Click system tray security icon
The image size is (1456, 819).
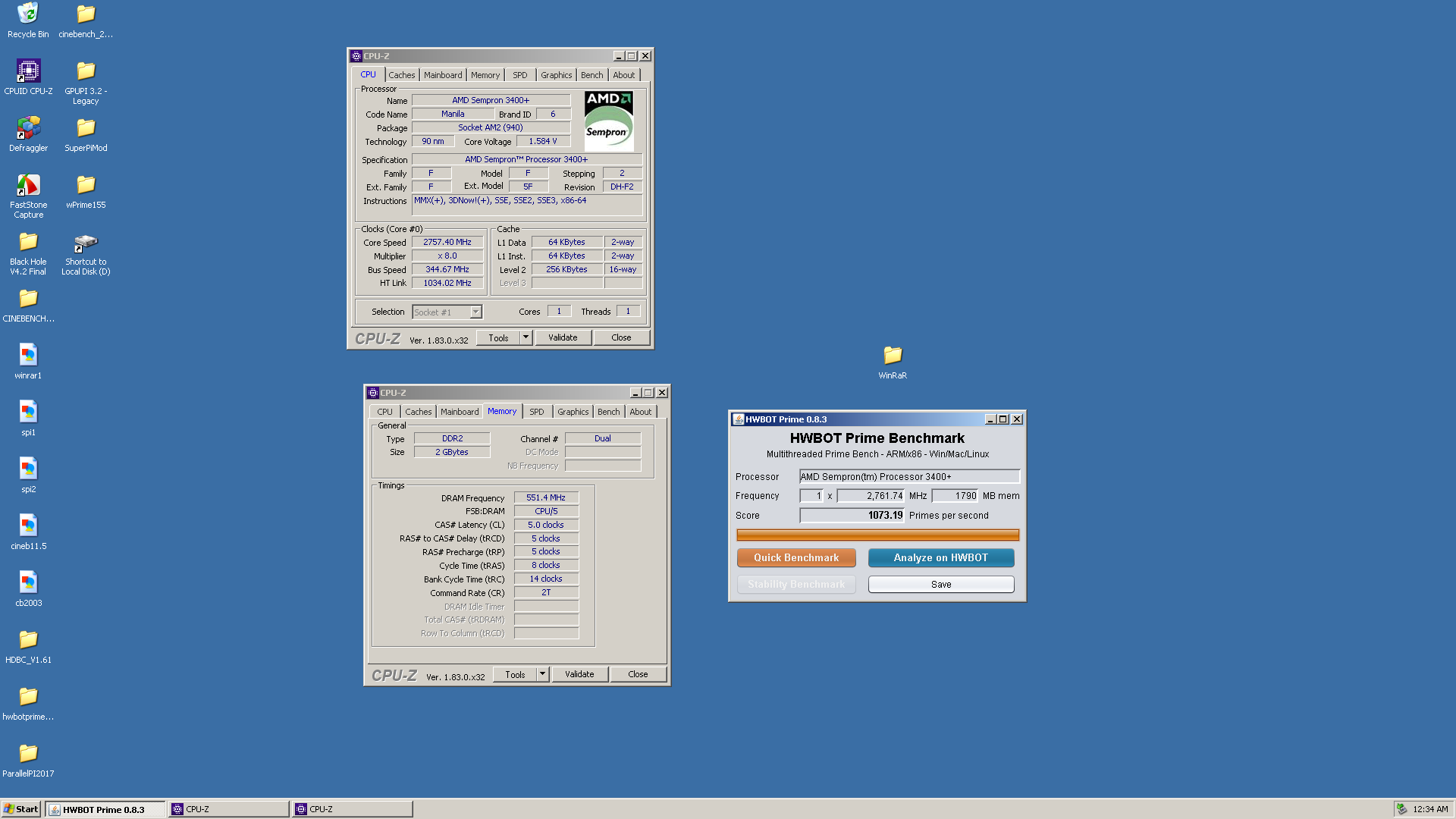[1401, 809]
